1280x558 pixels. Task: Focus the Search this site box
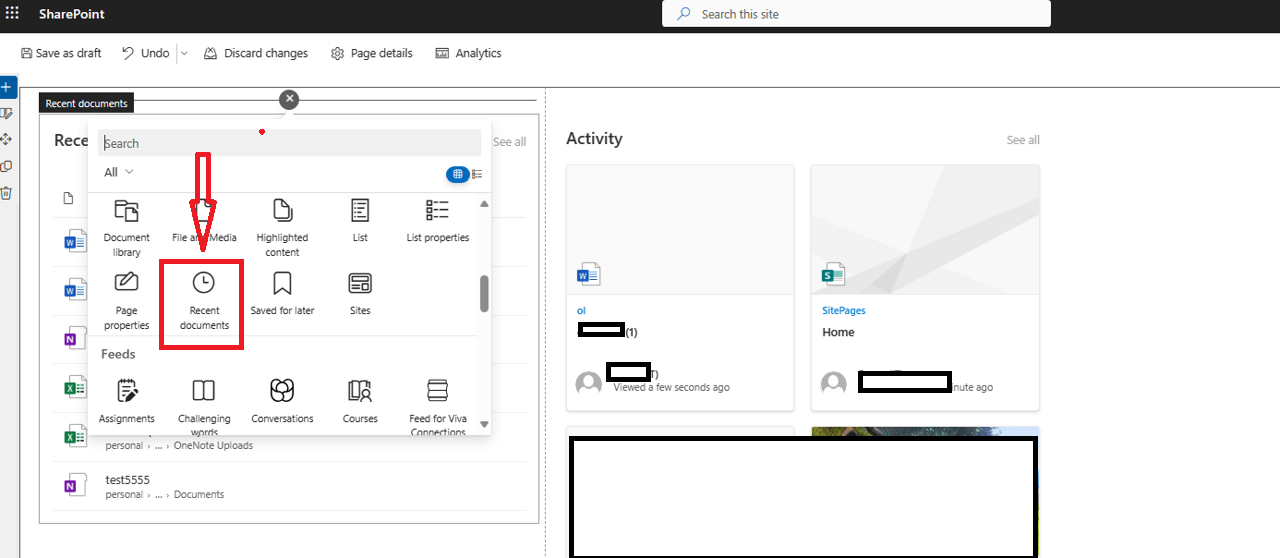[856, 14]
